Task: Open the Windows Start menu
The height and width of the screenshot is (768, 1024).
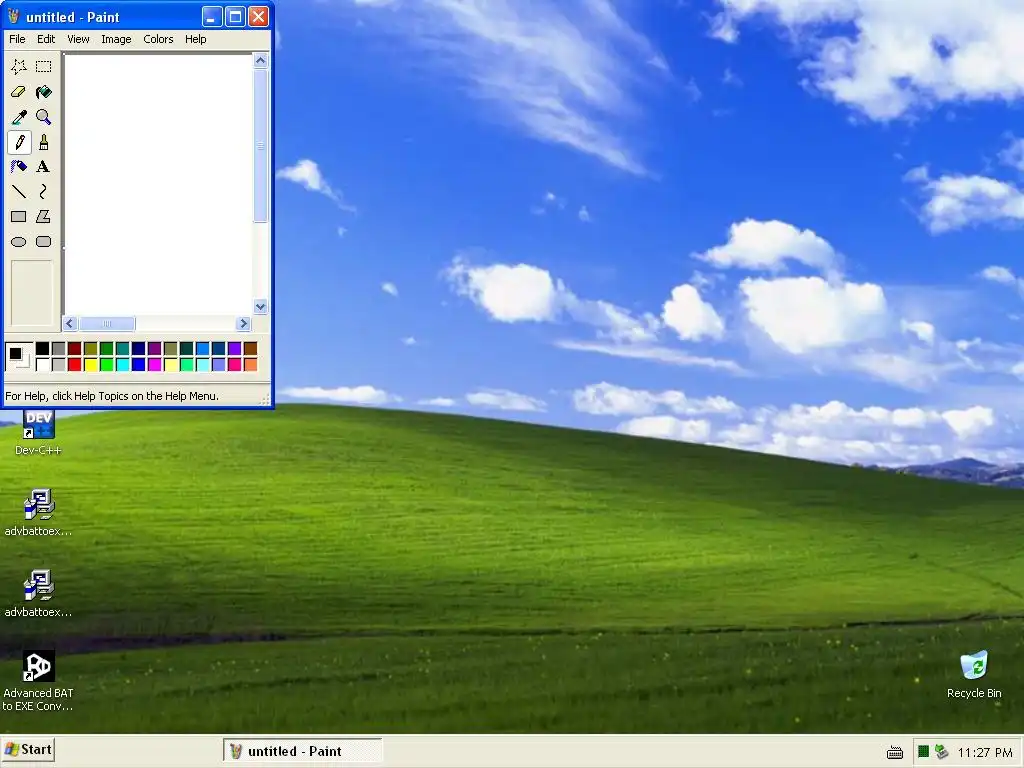Action: [x=27, y=750]
